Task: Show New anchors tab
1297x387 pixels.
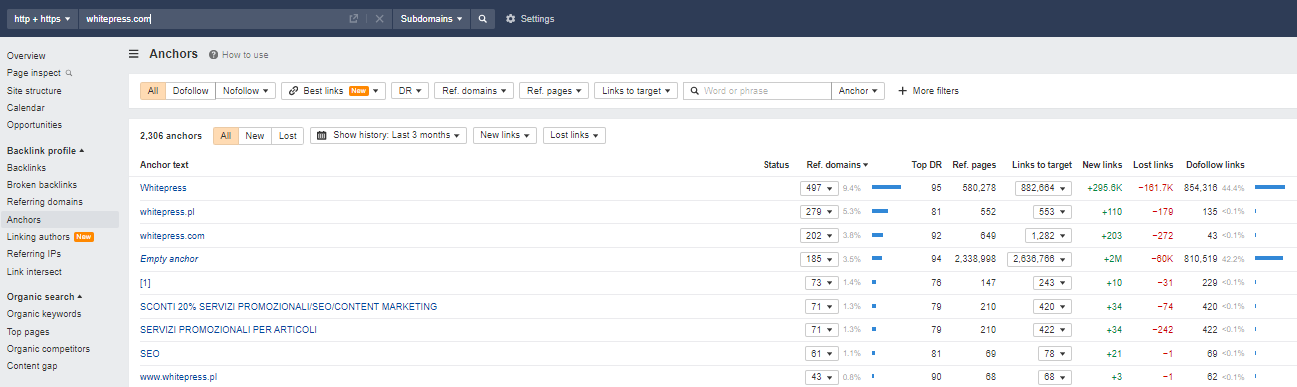Action: point(255,135)
